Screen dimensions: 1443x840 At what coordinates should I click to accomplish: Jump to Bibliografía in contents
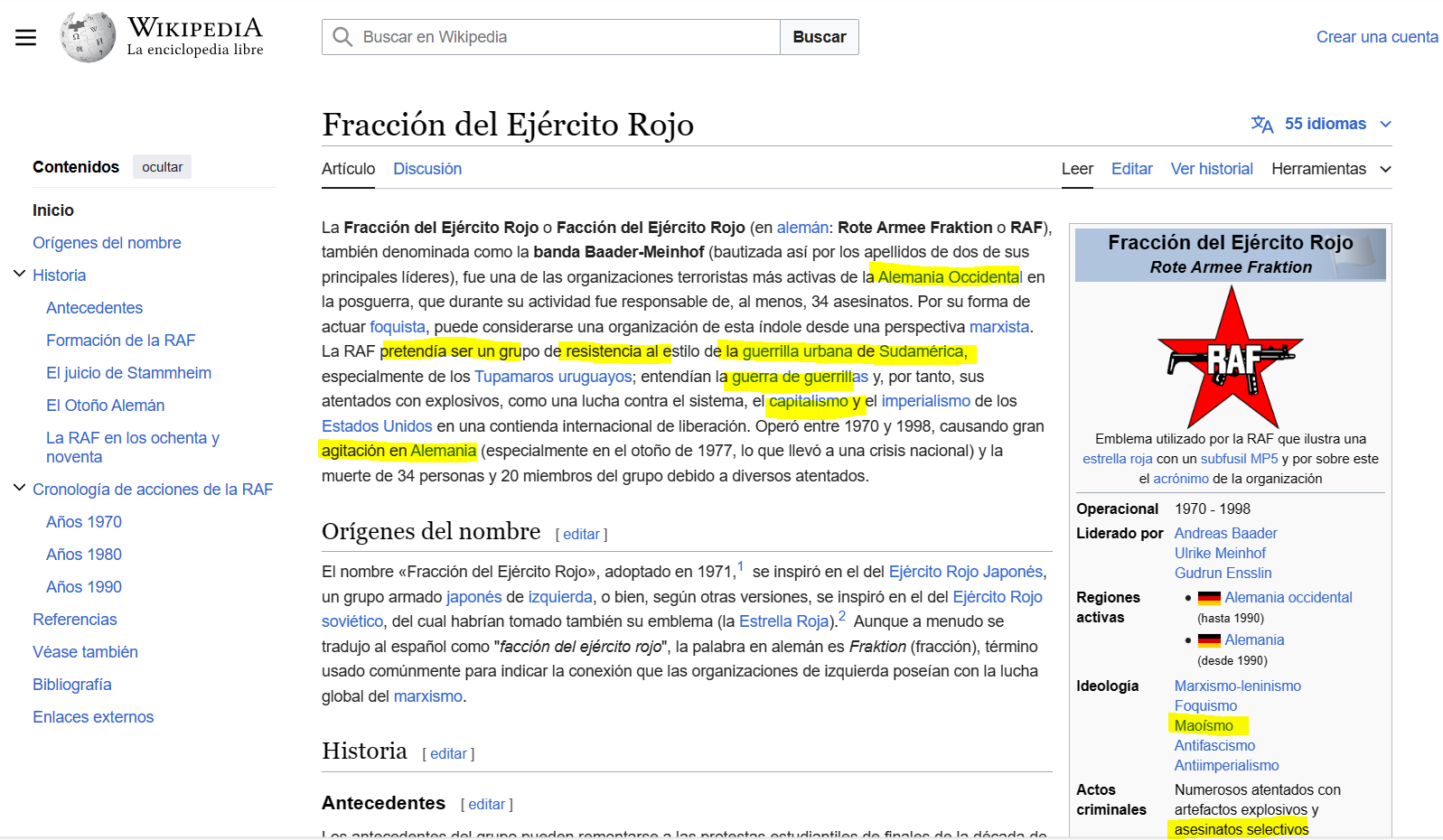click(x=72, y=685)
